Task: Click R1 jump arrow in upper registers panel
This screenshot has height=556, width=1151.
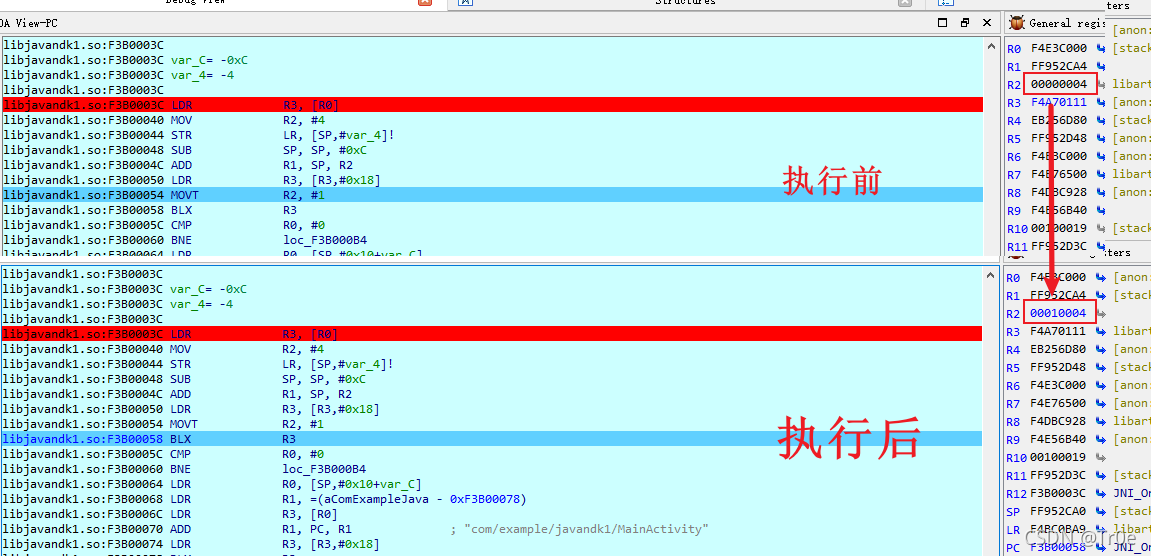Action: (x=1101, y=67)
